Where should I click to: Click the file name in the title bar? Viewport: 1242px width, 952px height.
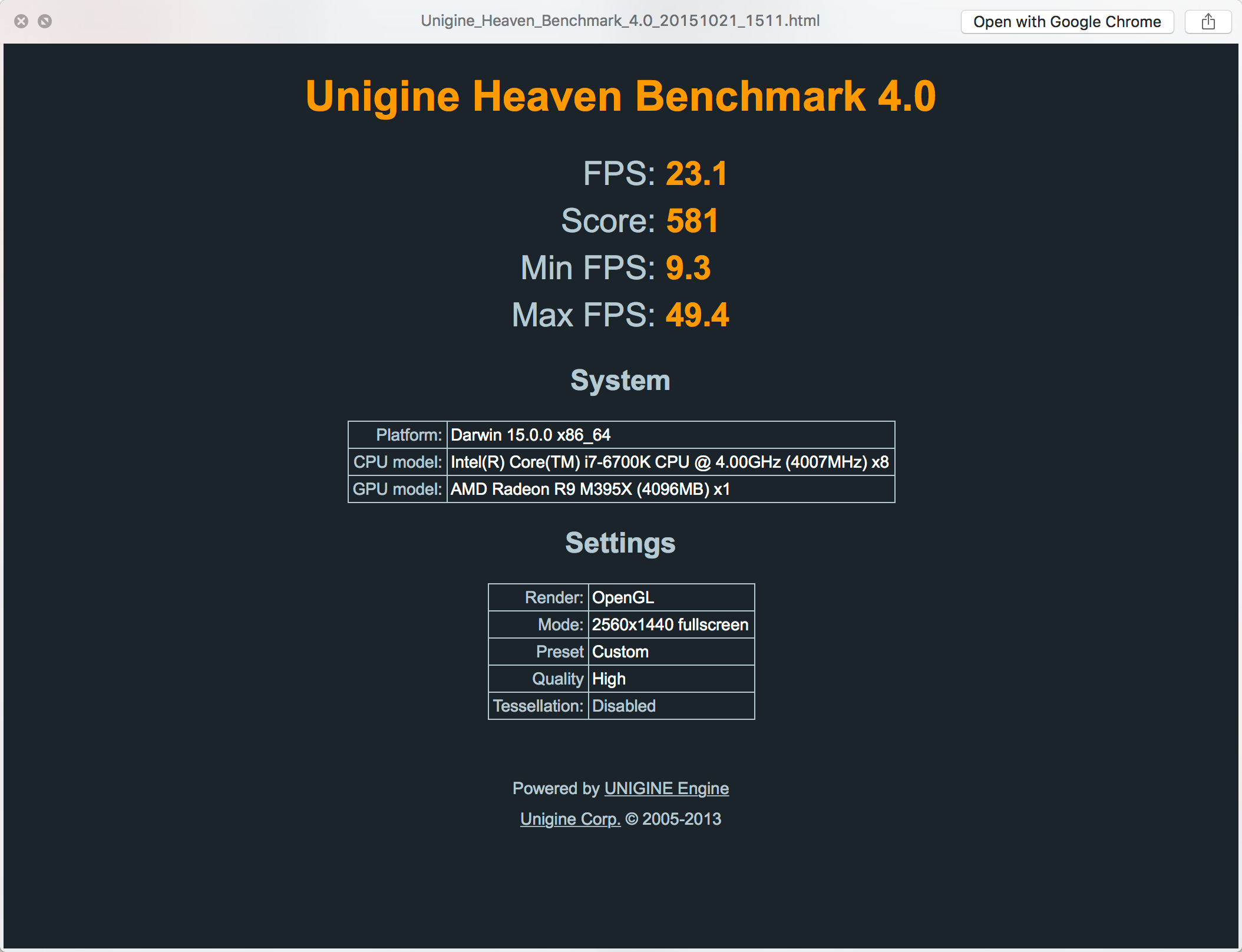pos(620,21)
